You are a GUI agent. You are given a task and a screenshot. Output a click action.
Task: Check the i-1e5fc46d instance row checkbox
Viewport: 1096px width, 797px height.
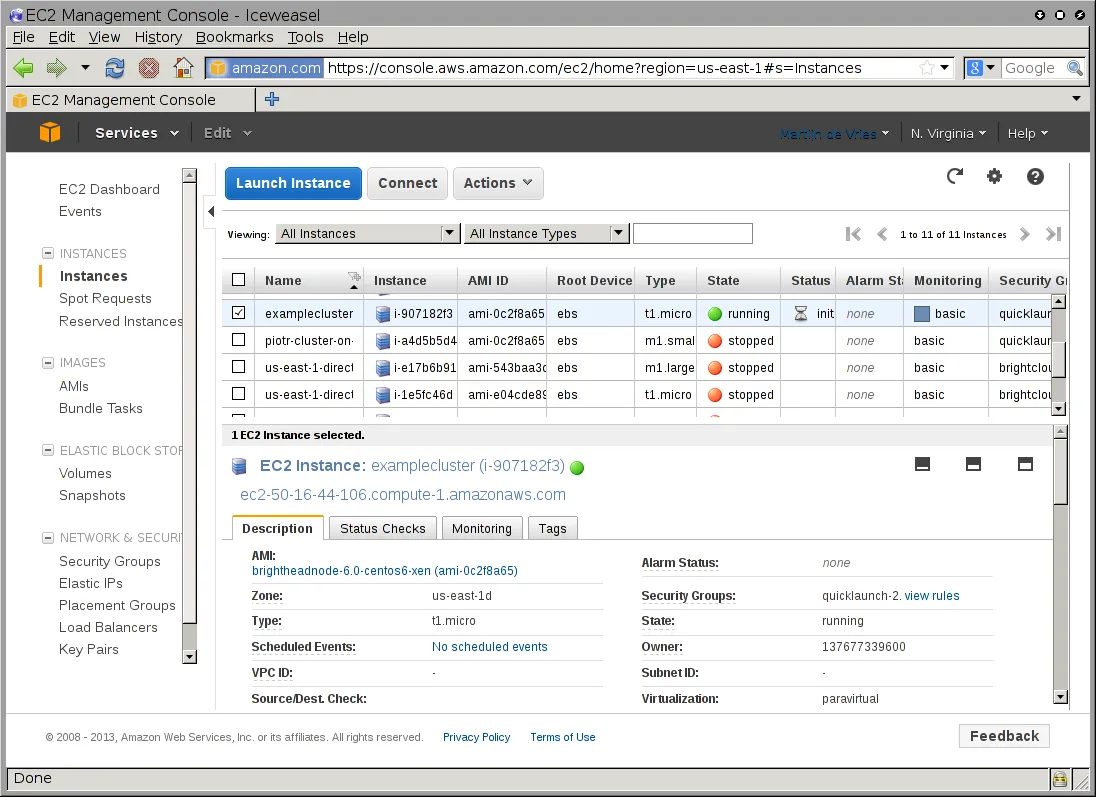pos(238,394)
